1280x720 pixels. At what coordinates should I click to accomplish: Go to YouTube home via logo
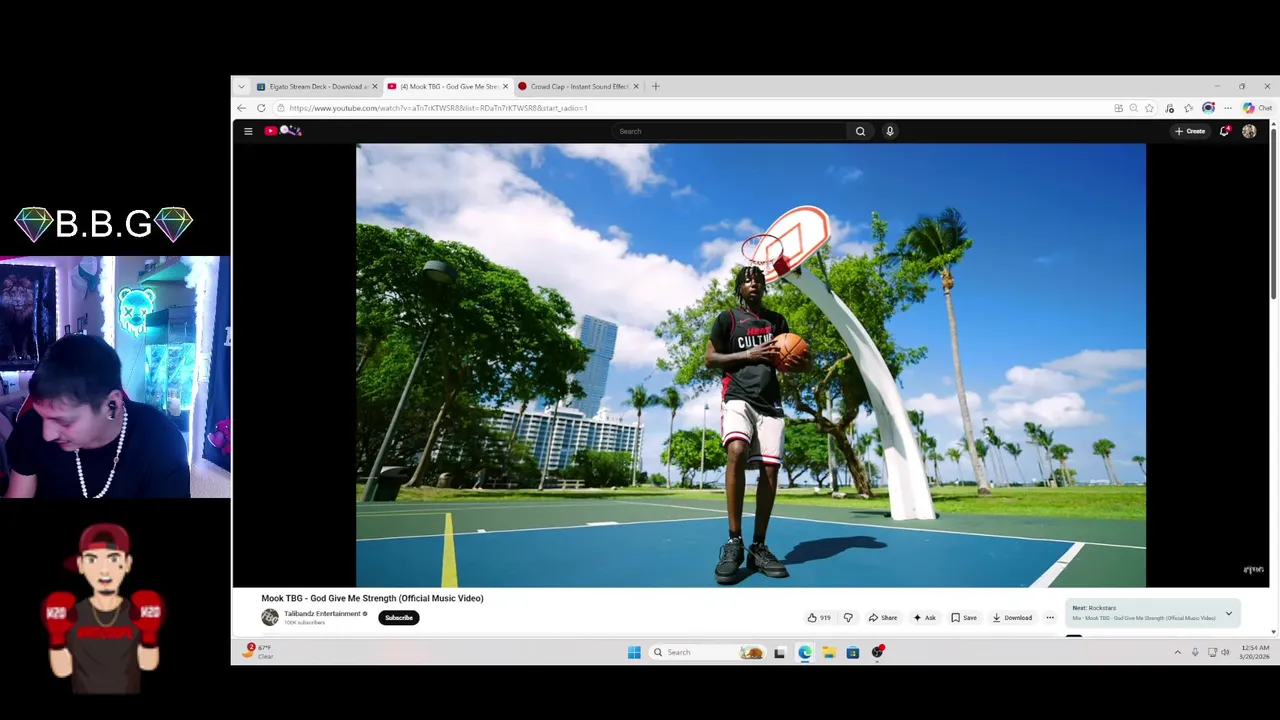283,131
